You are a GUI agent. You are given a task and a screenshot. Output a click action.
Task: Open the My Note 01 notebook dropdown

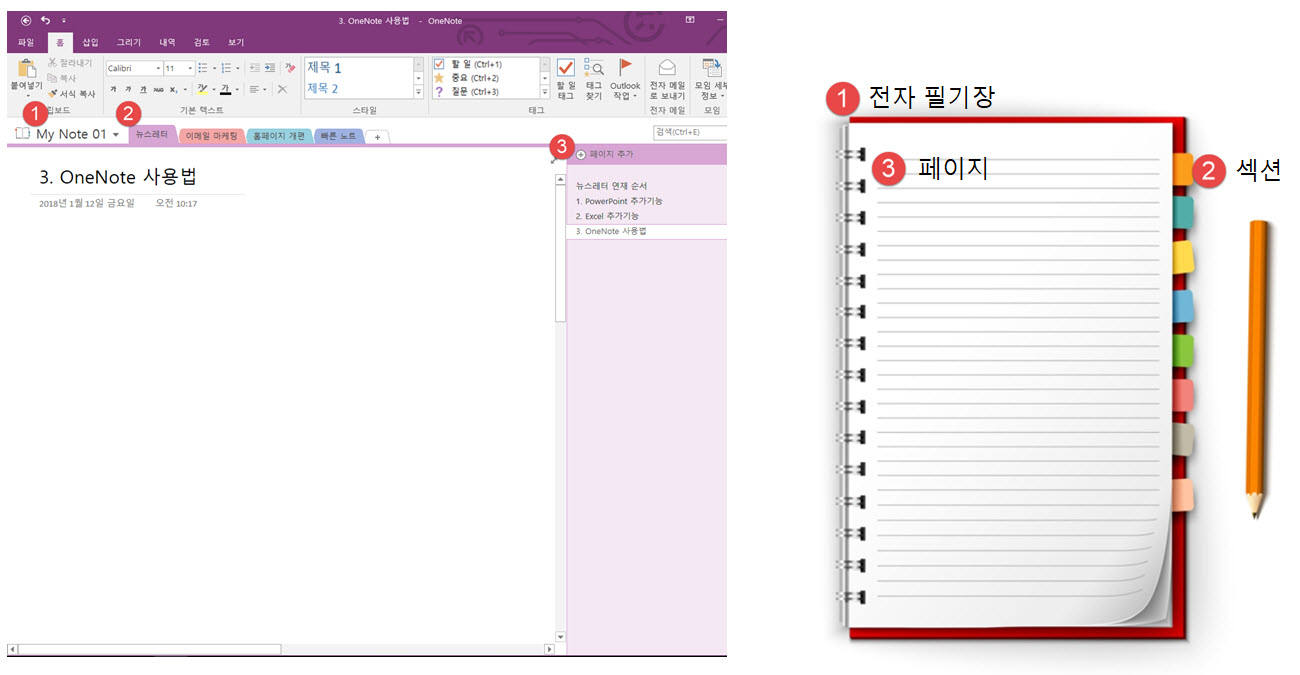click(116, 134)
